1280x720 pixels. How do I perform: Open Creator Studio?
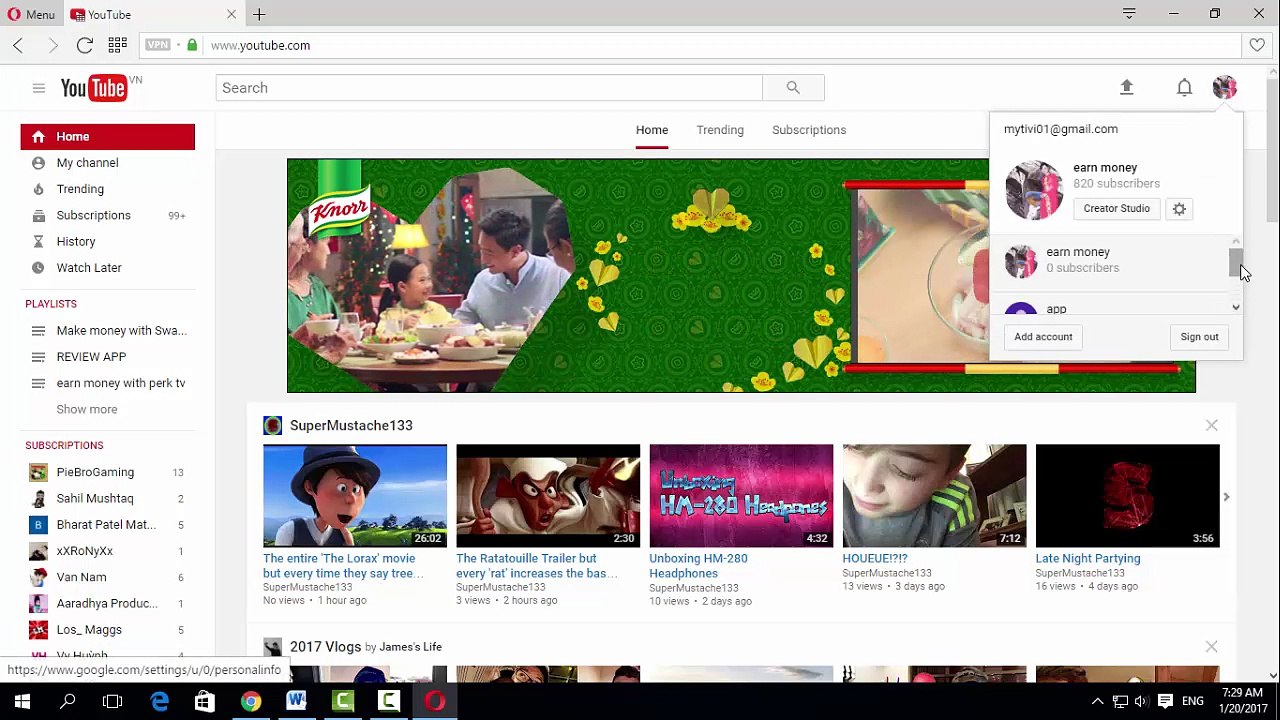pyautogui.click(x=1116, y=208)
